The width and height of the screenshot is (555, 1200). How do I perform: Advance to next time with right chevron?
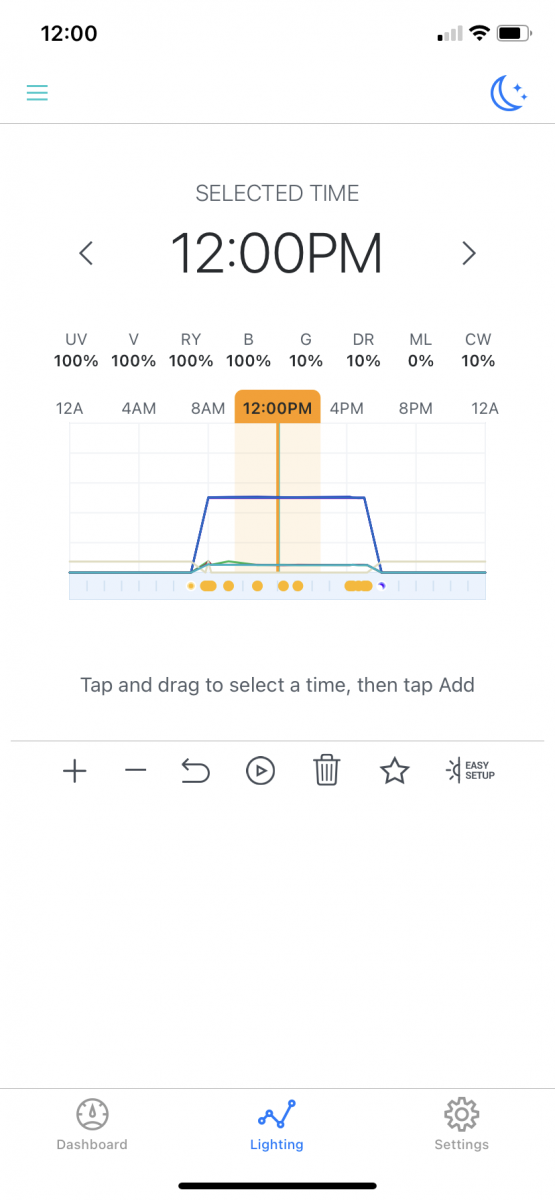(x=469, y=253)
